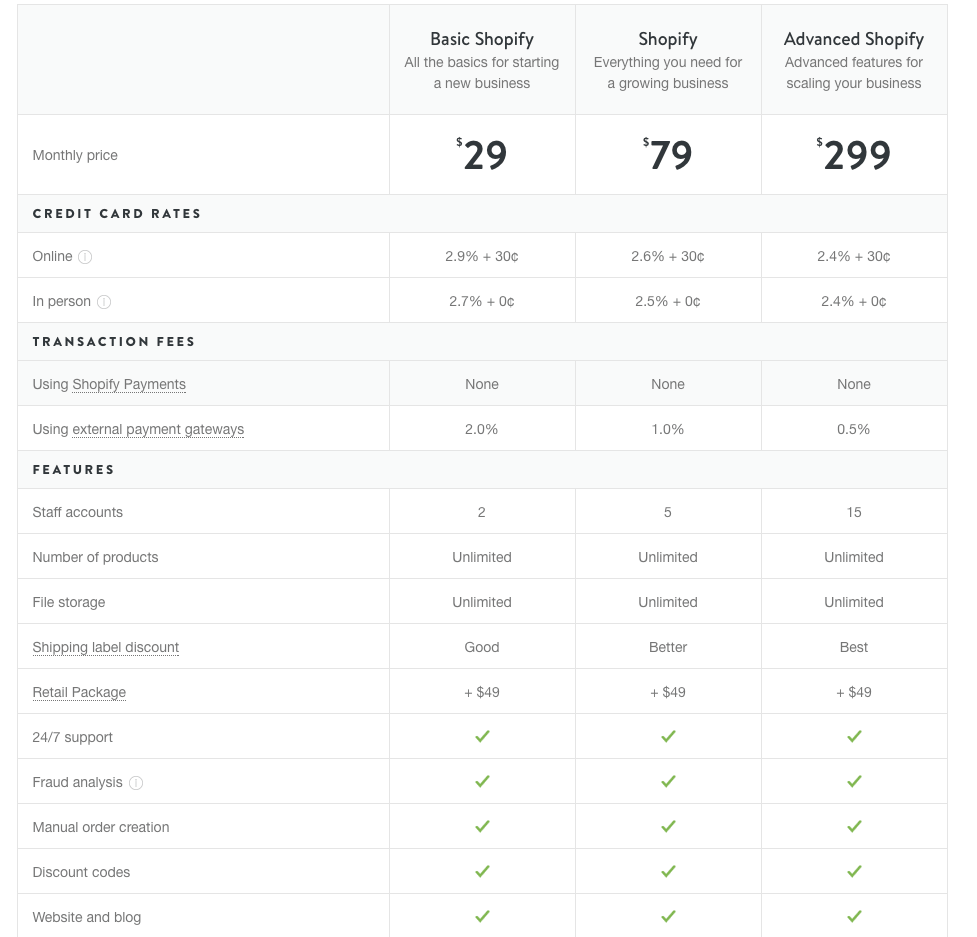977x937 pixels.
Task: Click the FEATURES section header
Action: tap(74, 470)
